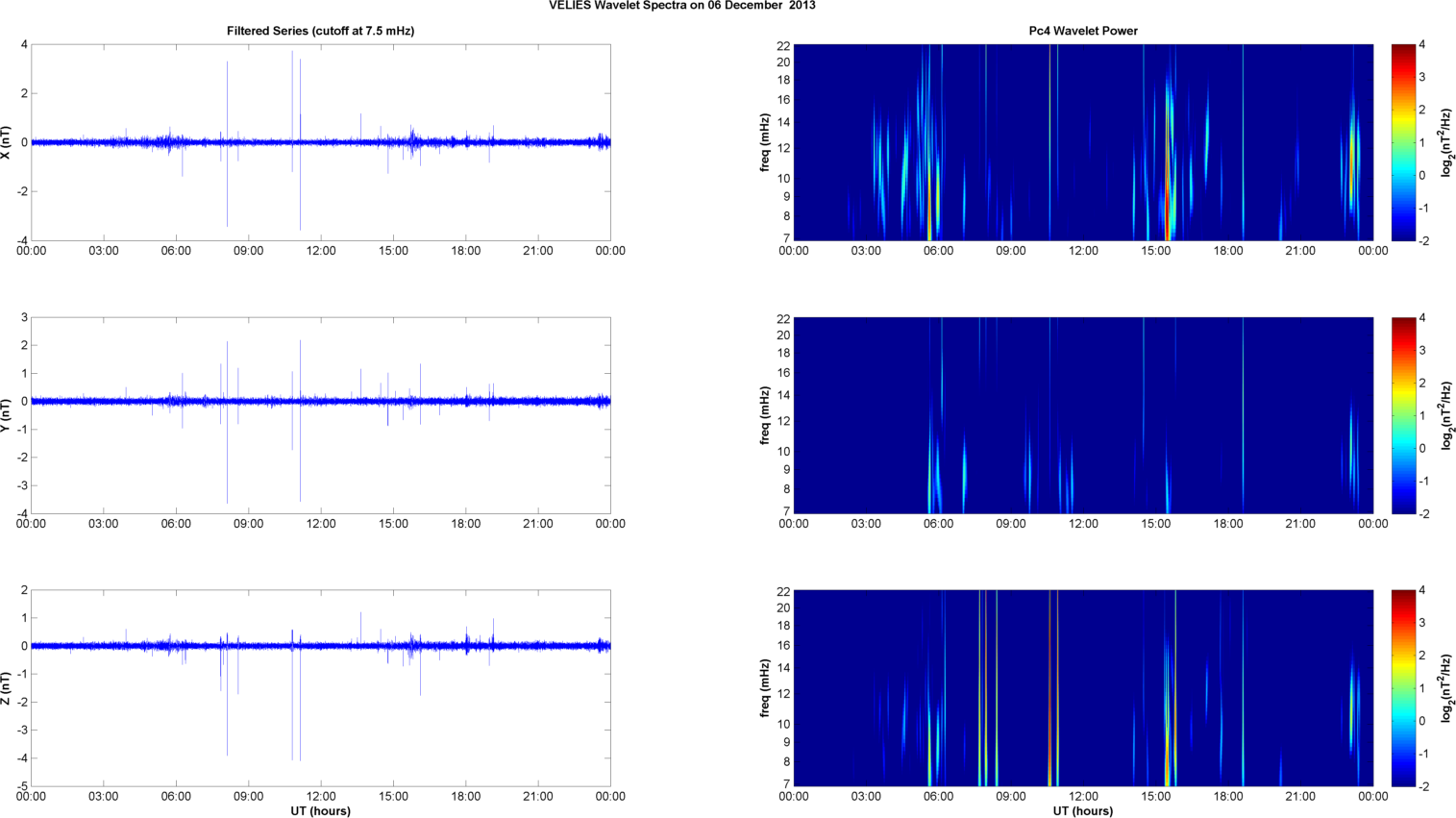Select the Filtered Series cutoff subtitle
Image resolution: width=1456 pixels, height=818 pixels.
[x=320, y=31]
